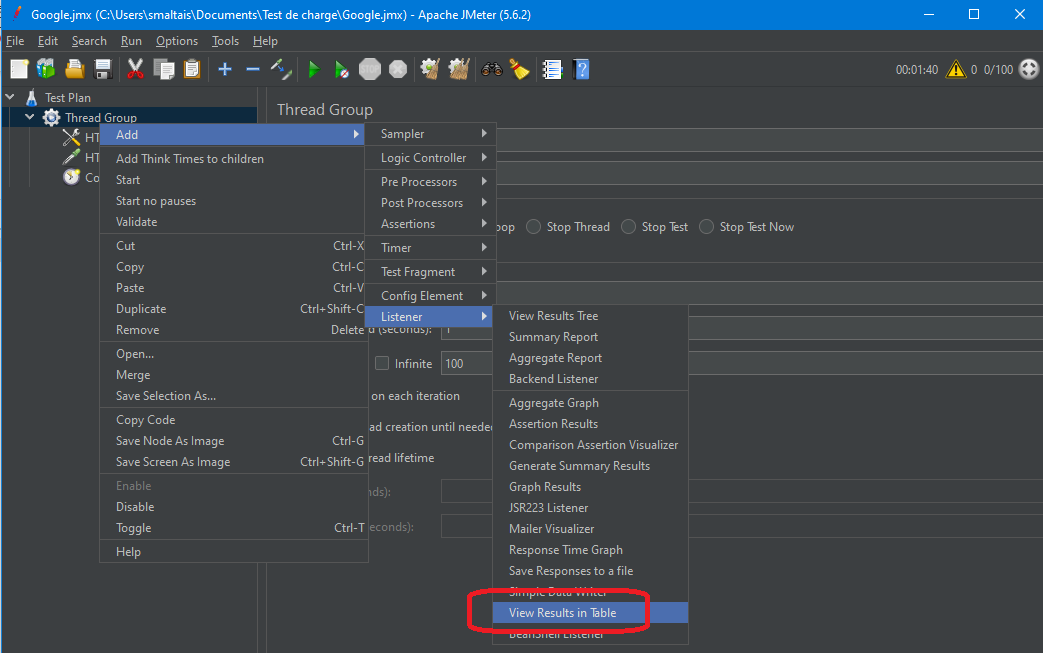1043x653 pixels.
Task: Select Summary Report from Listener submenu
Action: [553, 337]
